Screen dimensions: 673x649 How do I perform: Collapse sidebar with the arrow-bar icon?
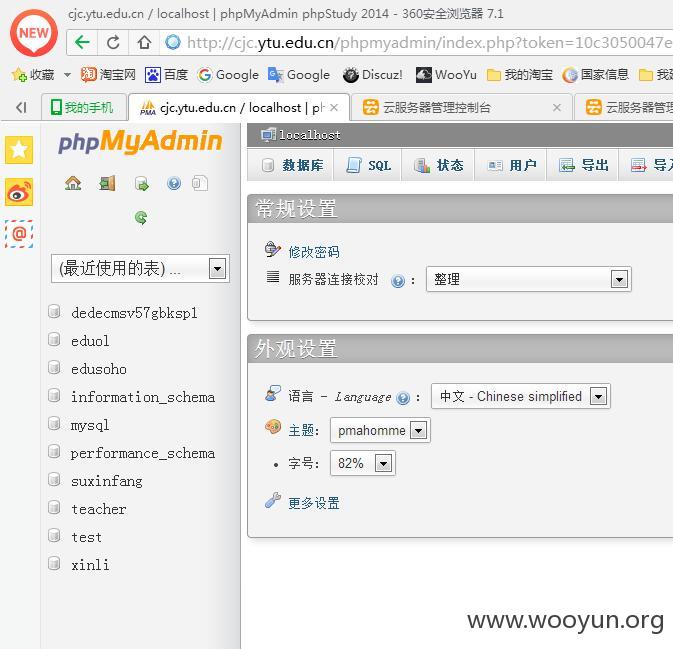tap(21, 107)
